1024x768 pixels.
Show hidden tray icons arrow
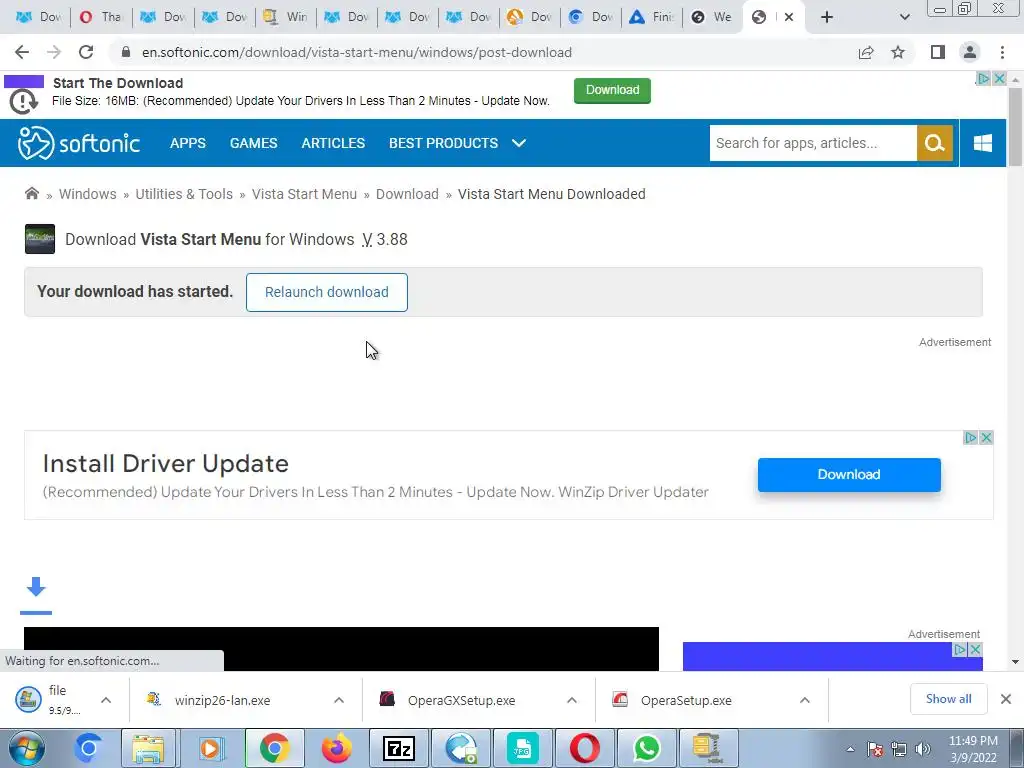point(850,749)
